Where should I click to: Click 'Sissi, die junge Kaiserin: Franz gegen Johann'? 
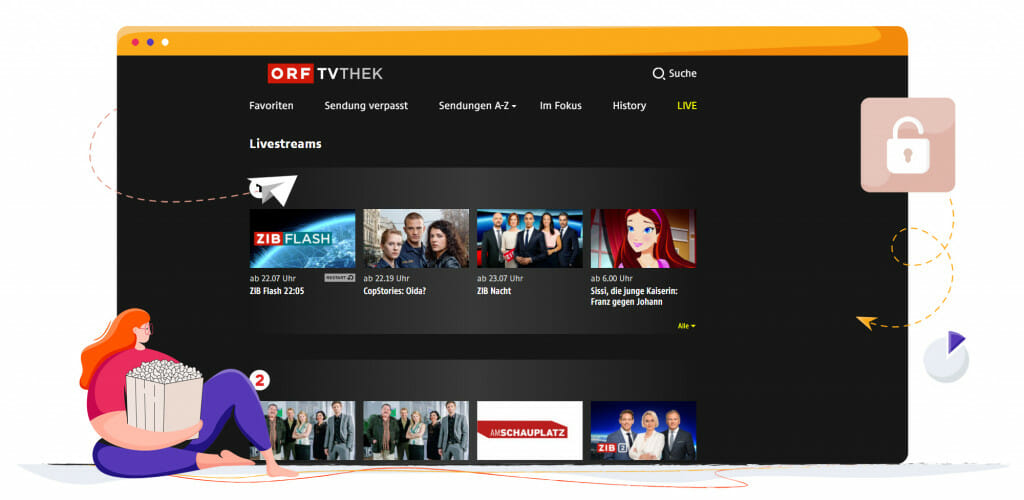[x=635, y=296]
